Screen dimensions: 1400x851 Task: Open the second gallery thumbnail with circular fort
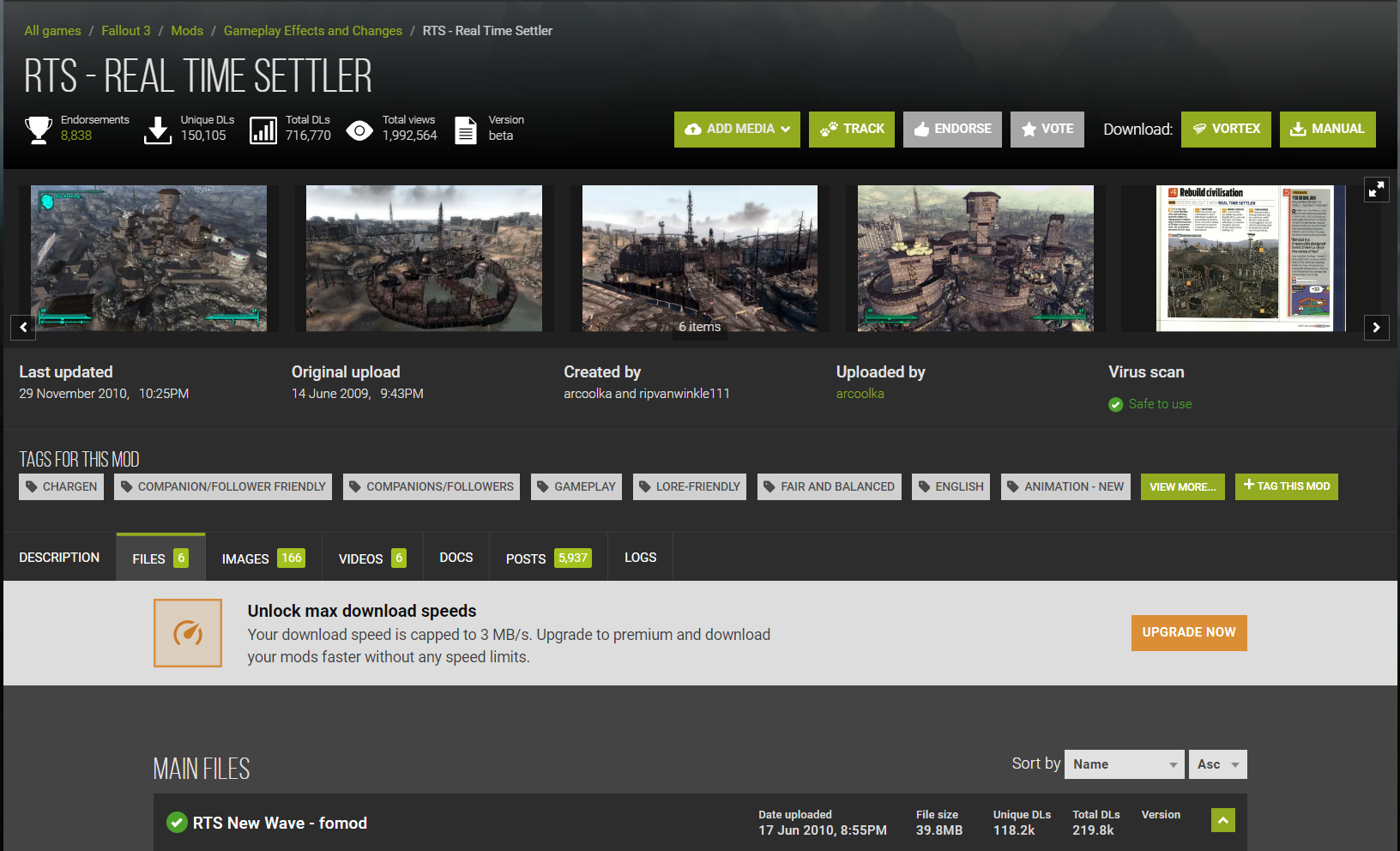(424, 258)
